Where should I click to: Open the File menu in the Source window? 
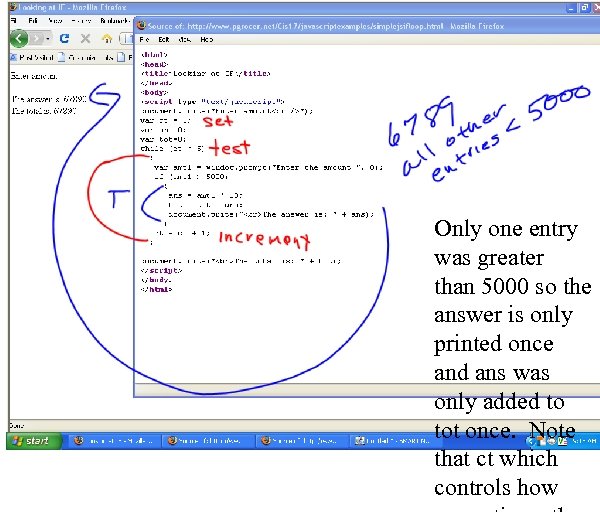[144, 39]
